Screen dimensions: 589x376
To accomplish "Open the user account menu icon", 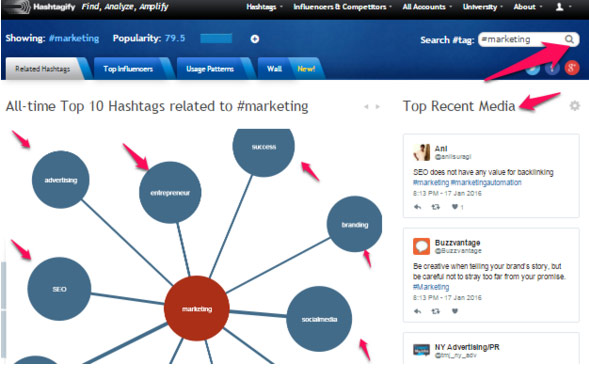I will tap(560, 7).
